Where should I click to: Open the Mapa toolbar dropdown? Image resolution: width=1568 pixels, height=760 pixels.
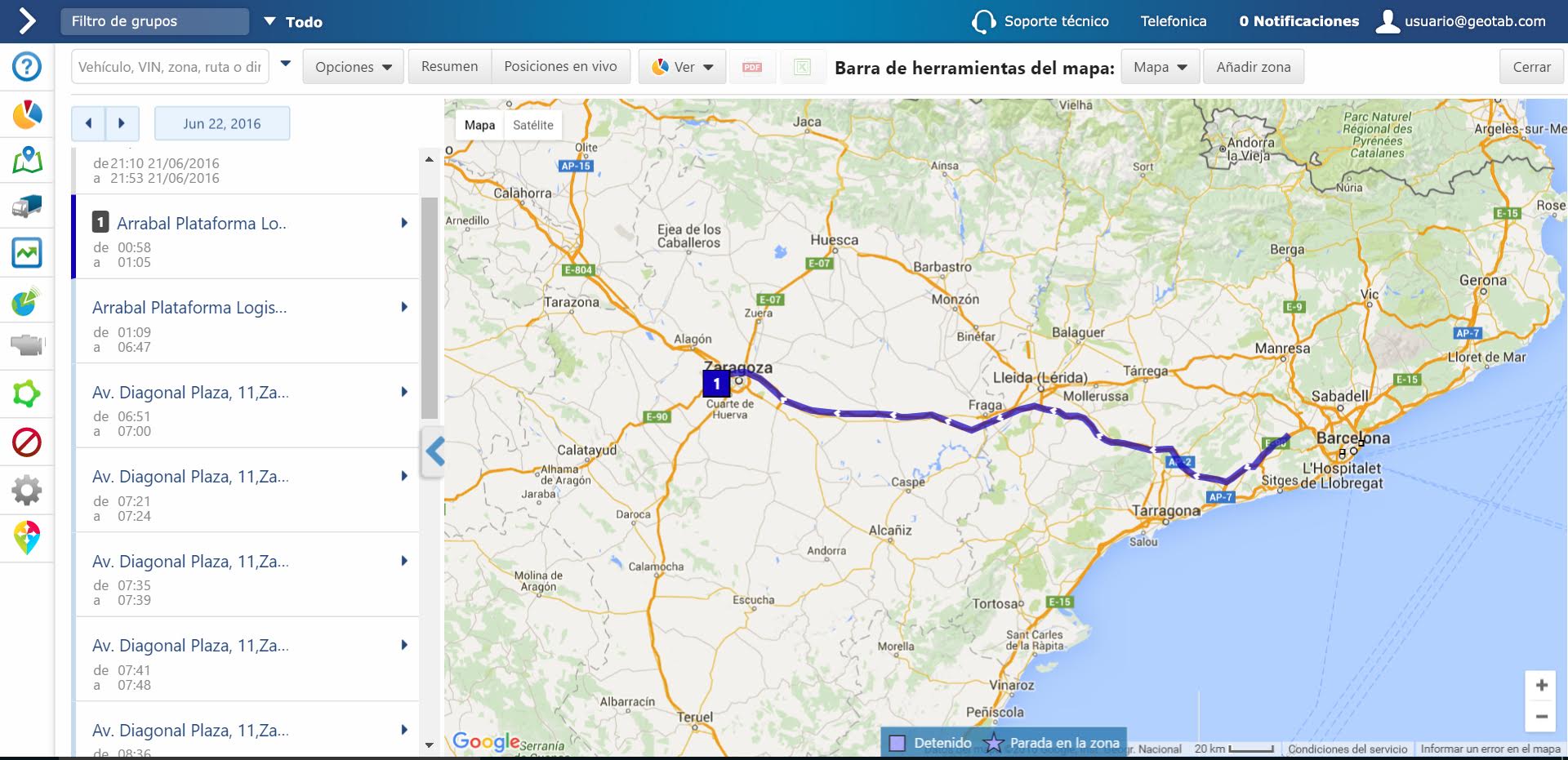click(x=1160, y=67)
